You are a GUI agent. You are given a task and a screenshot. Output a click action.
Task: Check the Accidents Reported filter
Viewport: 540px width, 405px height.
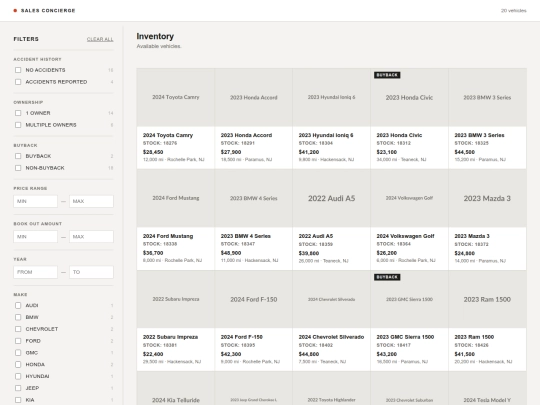click(x=18, y=82)
